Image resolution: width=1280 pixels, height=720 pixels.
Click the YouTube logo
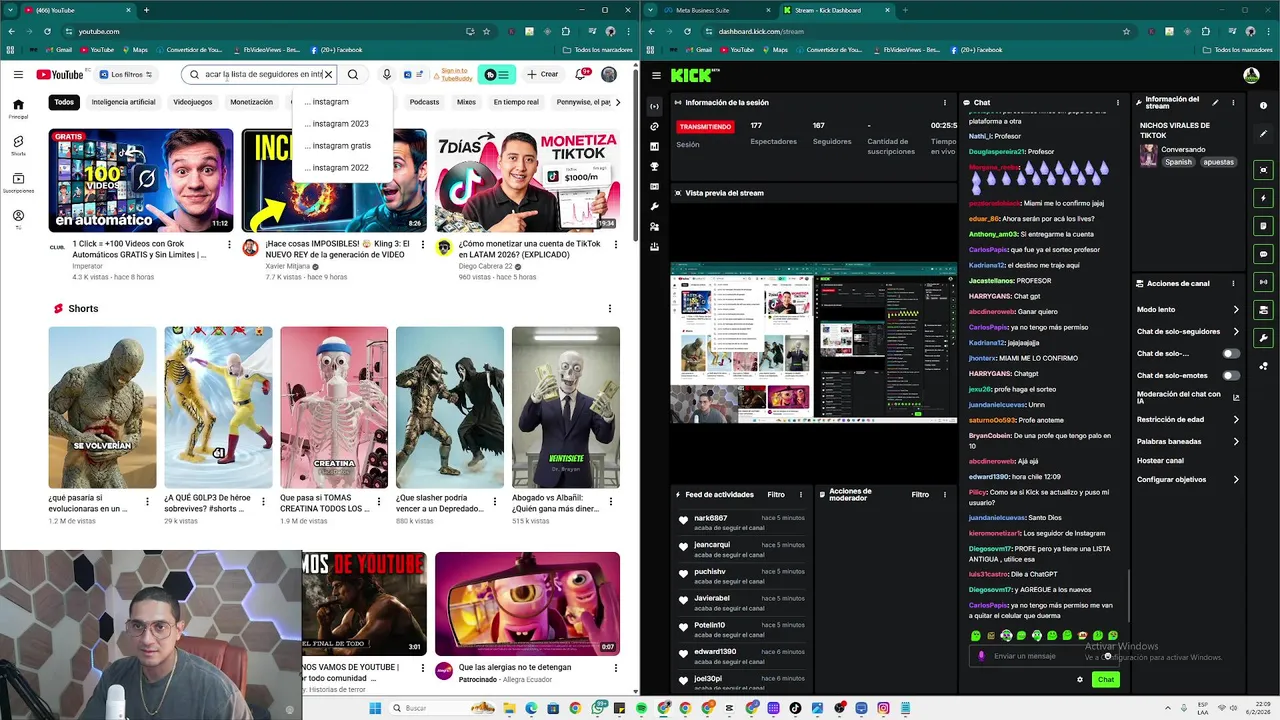60,74
